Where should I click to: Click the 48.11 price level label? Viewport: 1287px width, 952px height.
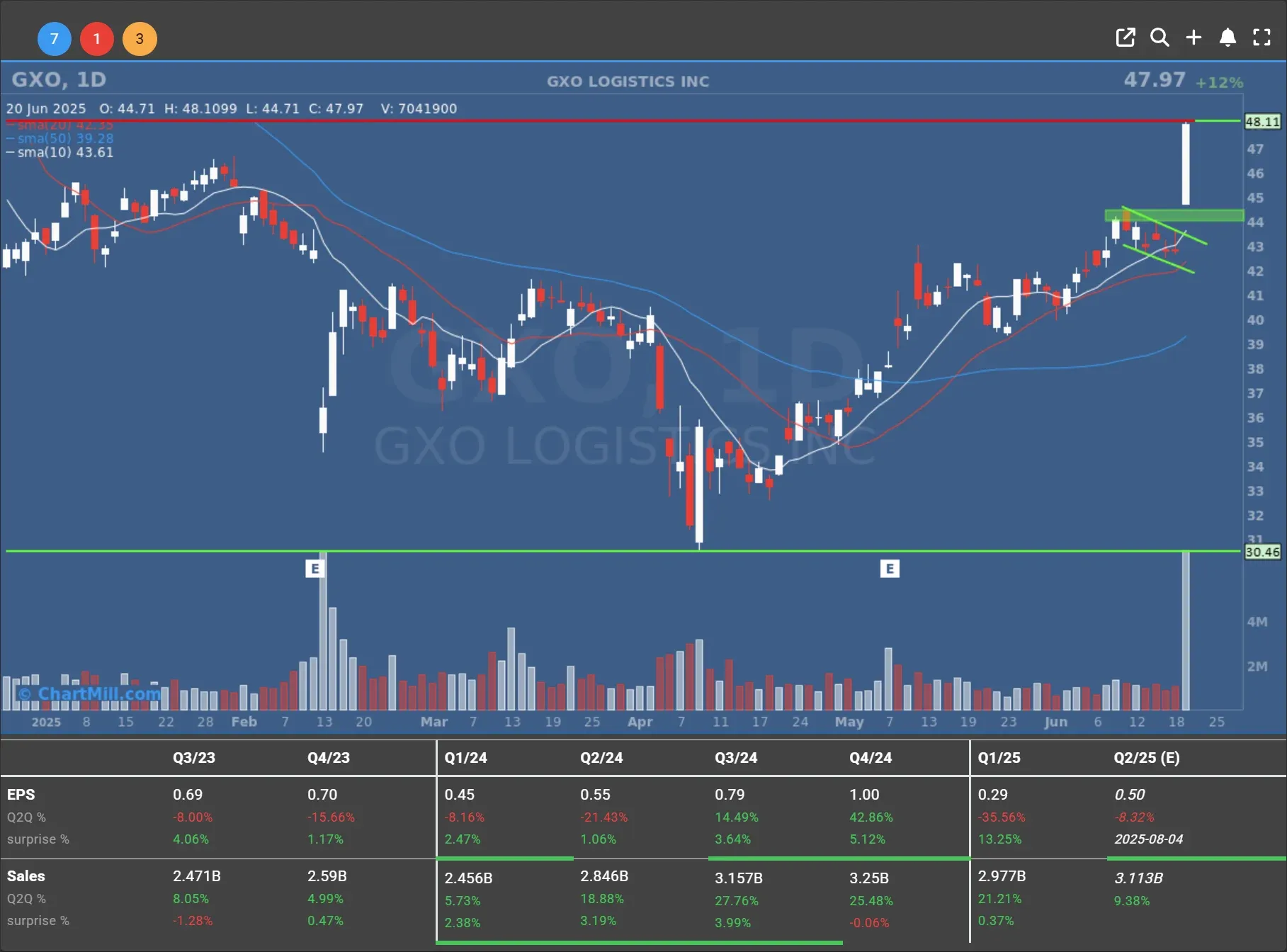pyautogui.click(x=1263, y=122)
